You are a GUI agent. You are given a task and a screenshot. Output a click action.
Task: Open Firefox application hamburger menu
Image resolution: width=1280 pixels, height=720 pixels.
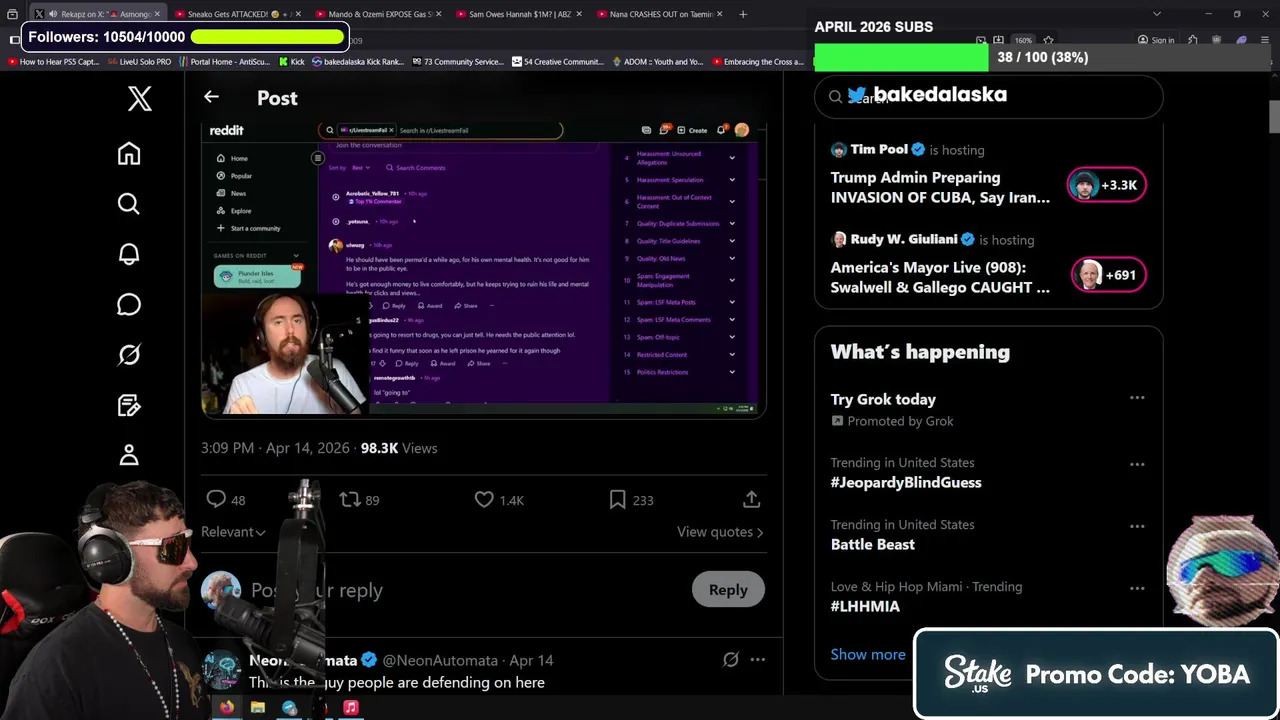pos(1265,40)
